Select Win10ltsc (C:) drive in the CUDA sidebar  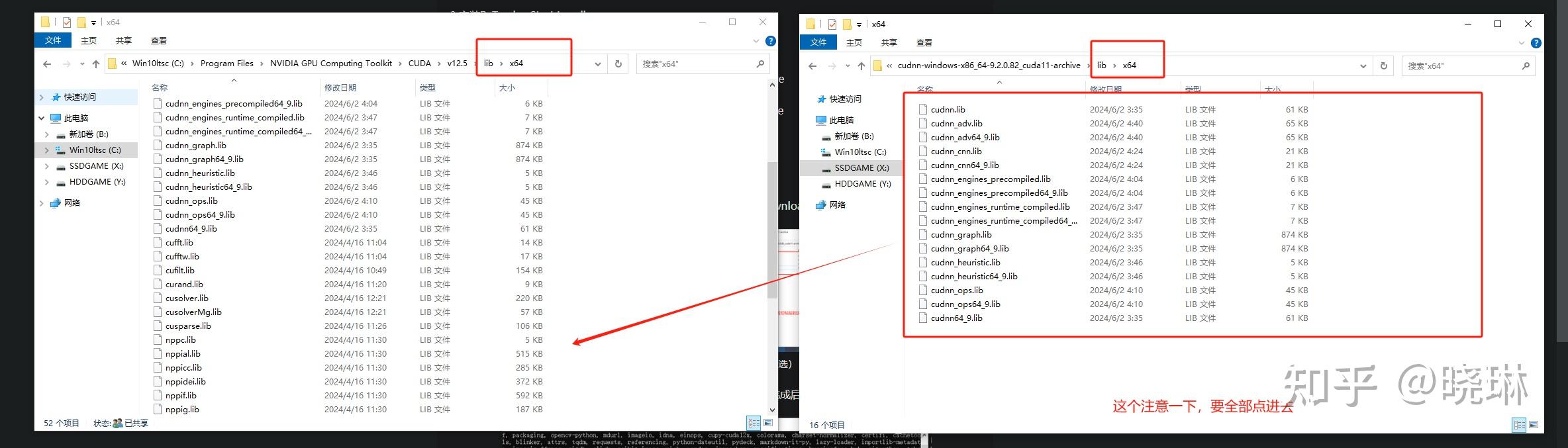click(x=95, y=150)
